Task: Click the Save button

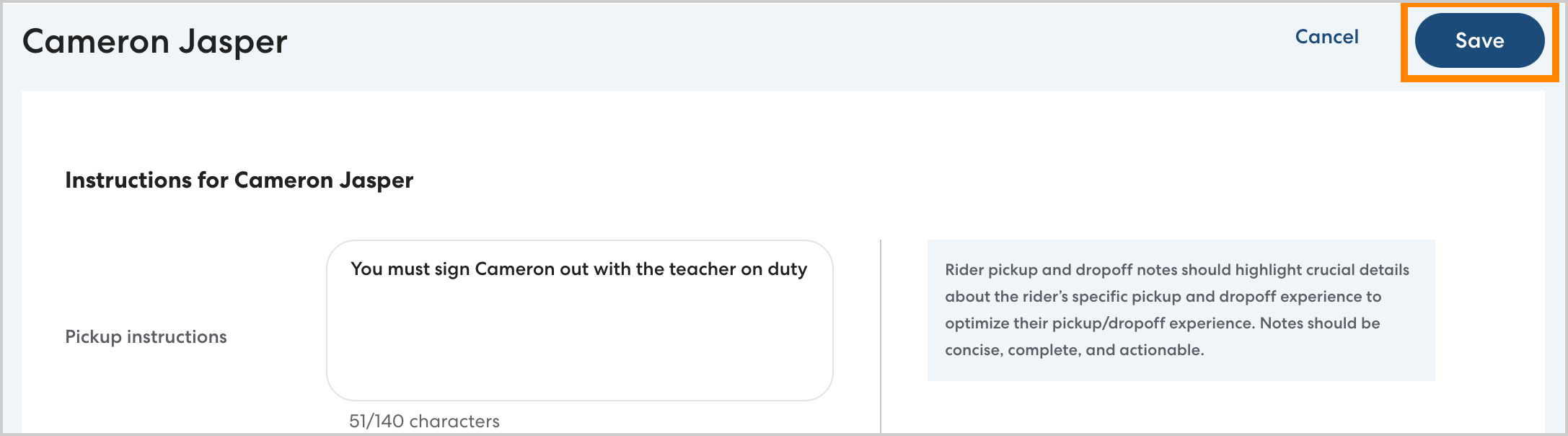Action: point(1479,40)
